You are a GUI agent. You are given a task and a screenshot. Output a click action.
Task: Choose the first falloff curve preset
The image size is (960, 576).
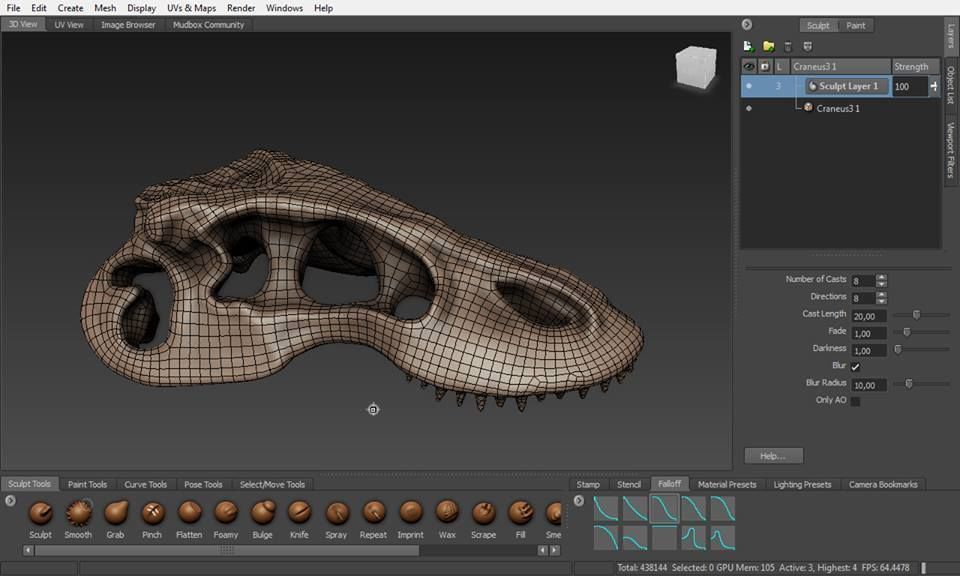(x=606, y=509)
